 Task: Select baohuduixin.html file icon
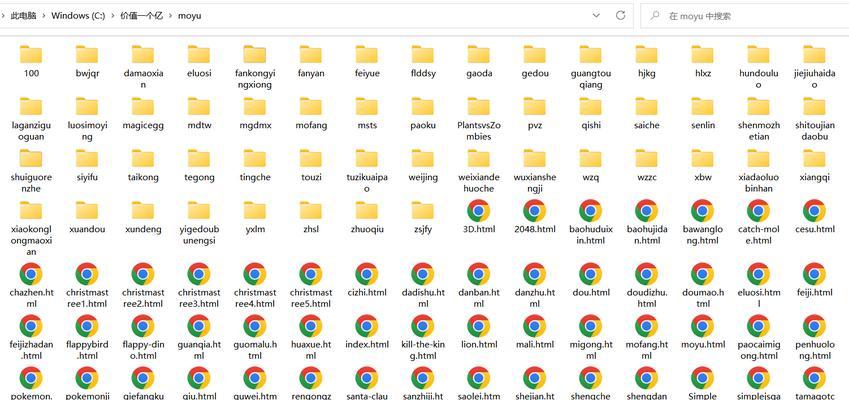pyautogui.click(x=590, y=211)
